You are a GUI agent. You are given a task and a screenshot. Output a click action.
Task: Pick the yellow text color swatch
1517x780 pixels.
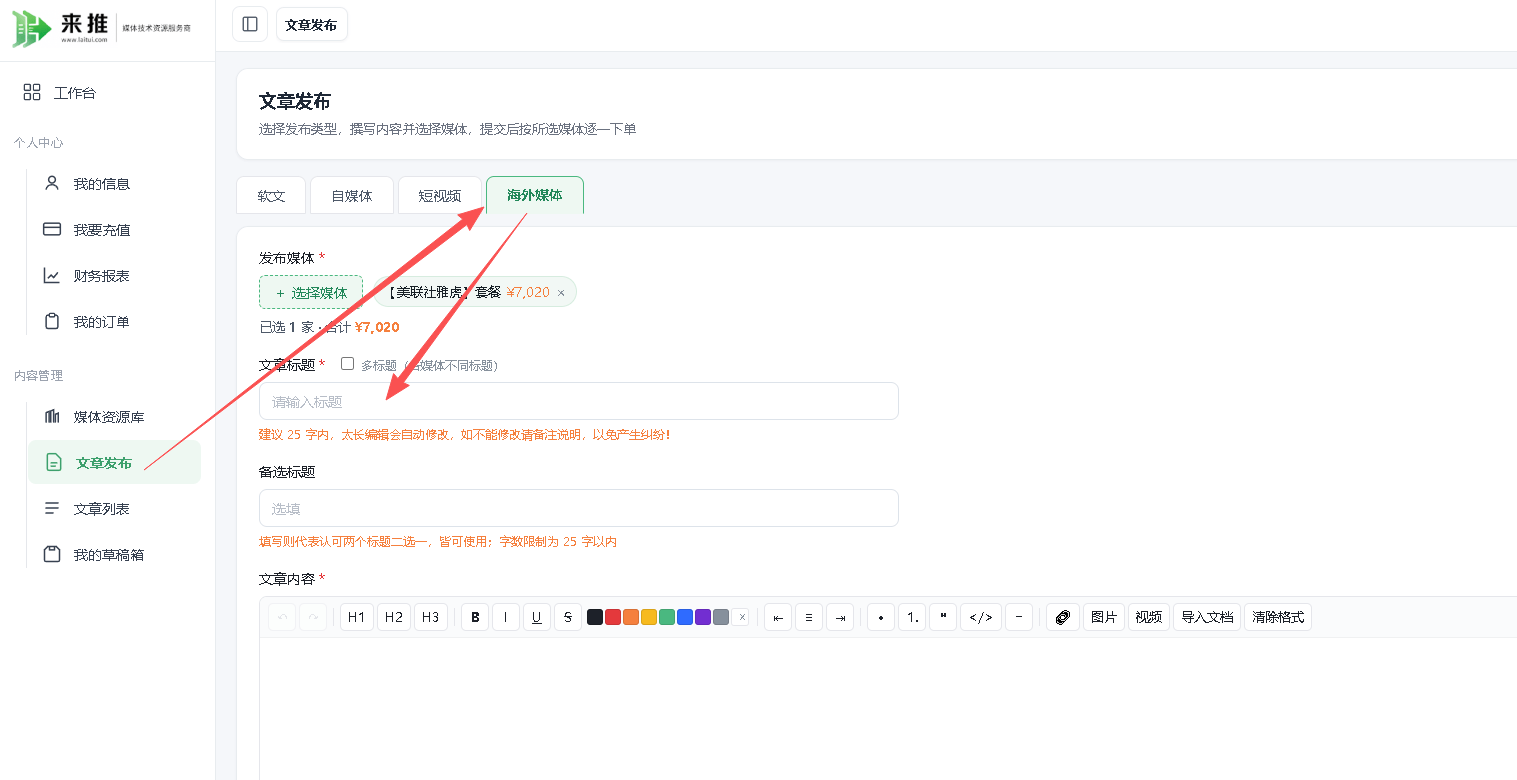(x=649, y=617)
